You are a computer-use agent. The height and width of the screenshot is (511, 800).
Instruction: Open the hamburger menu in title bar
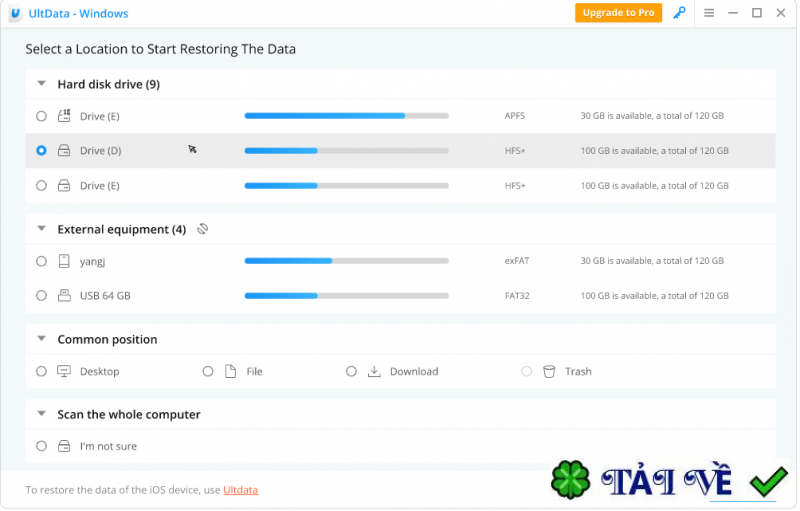[709, 13]
